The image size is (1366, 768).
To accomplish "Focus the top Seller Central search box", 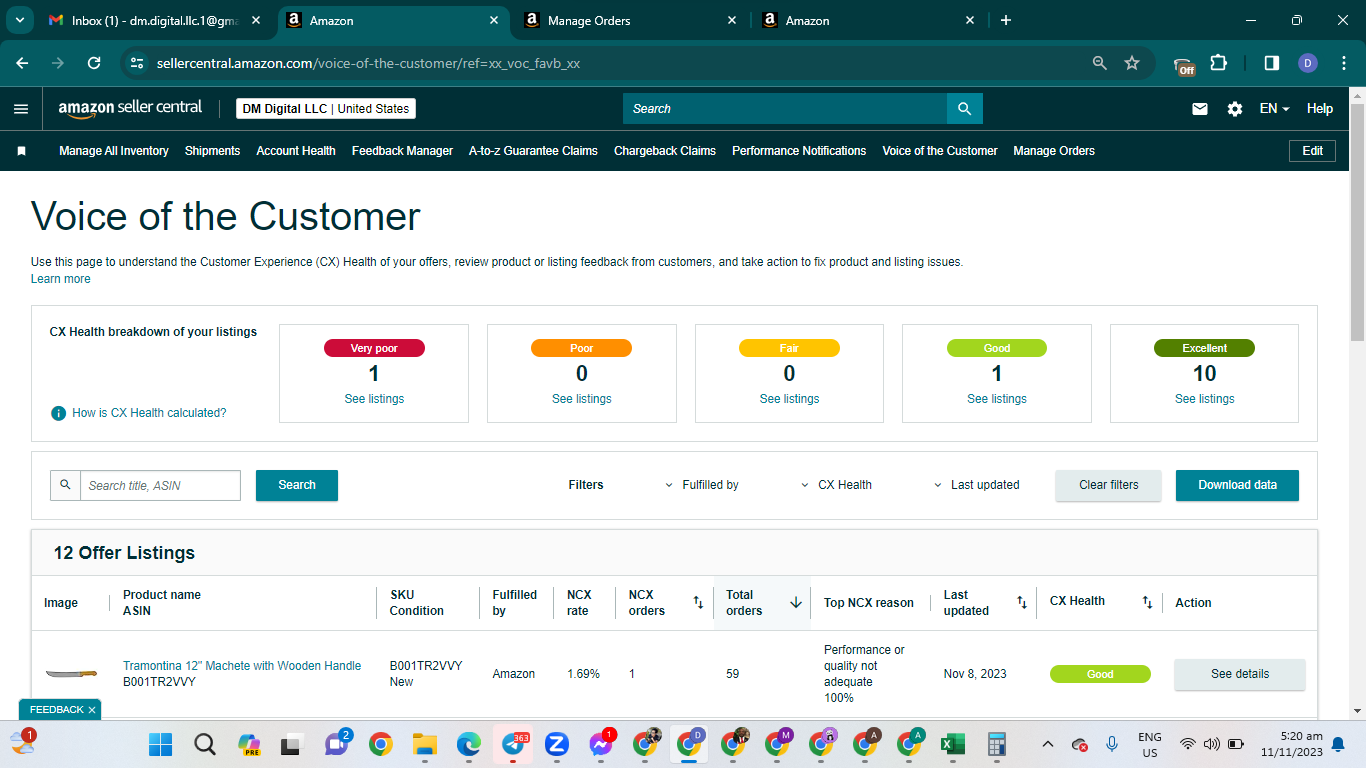I will click(785, 109).
